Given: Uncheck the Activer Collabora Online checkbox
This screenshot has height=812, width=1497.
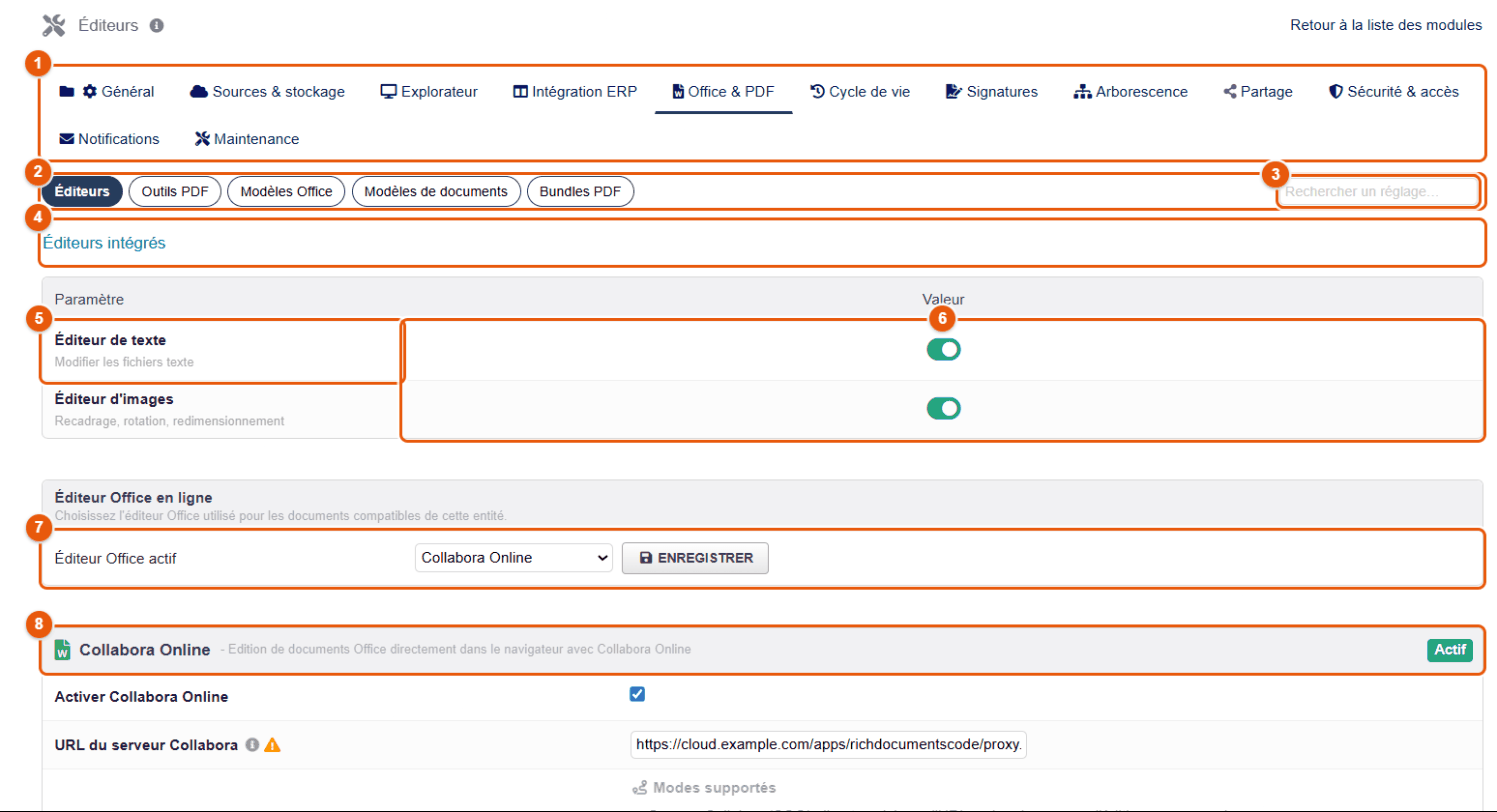Looking at the screenshot, I should click(637, 695).
